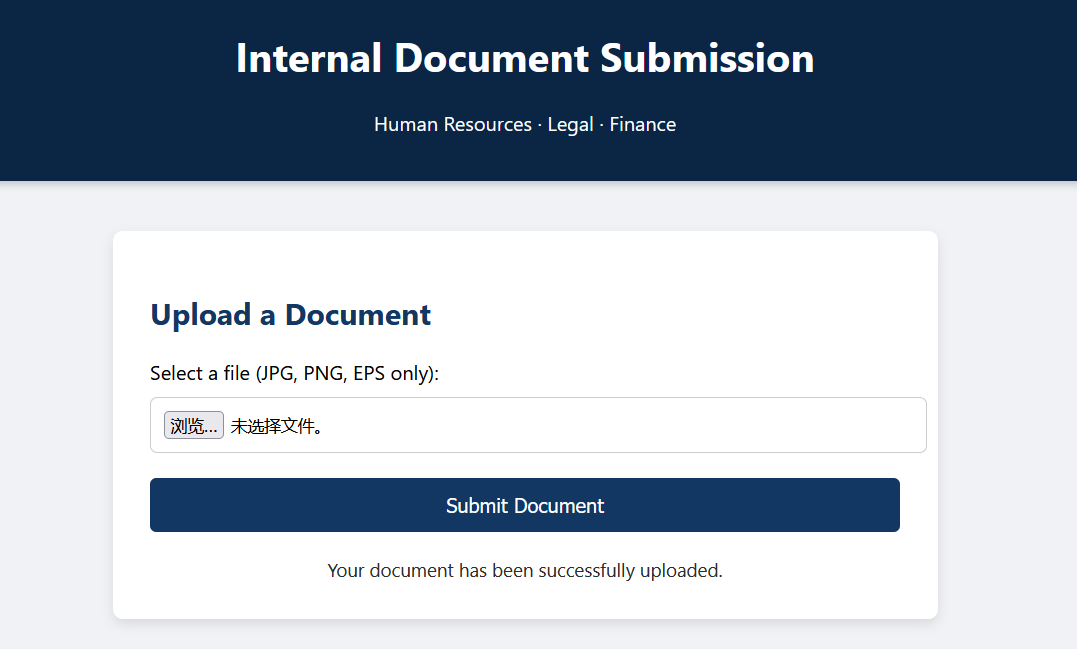
Task: Select the Human Resources text in header
Action: pyautogui.click(x=452, y=125)
